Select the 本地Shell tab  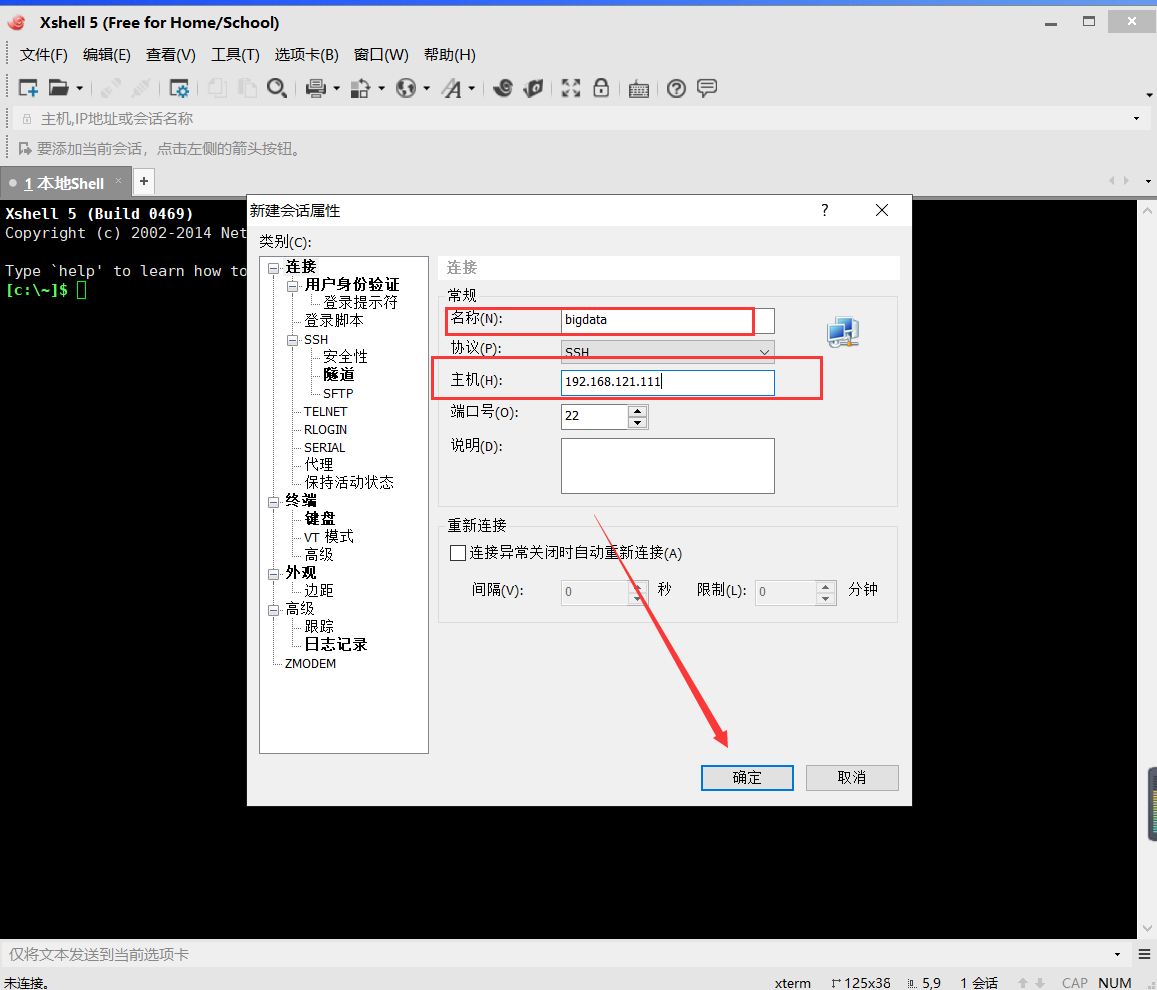point(65,183)
